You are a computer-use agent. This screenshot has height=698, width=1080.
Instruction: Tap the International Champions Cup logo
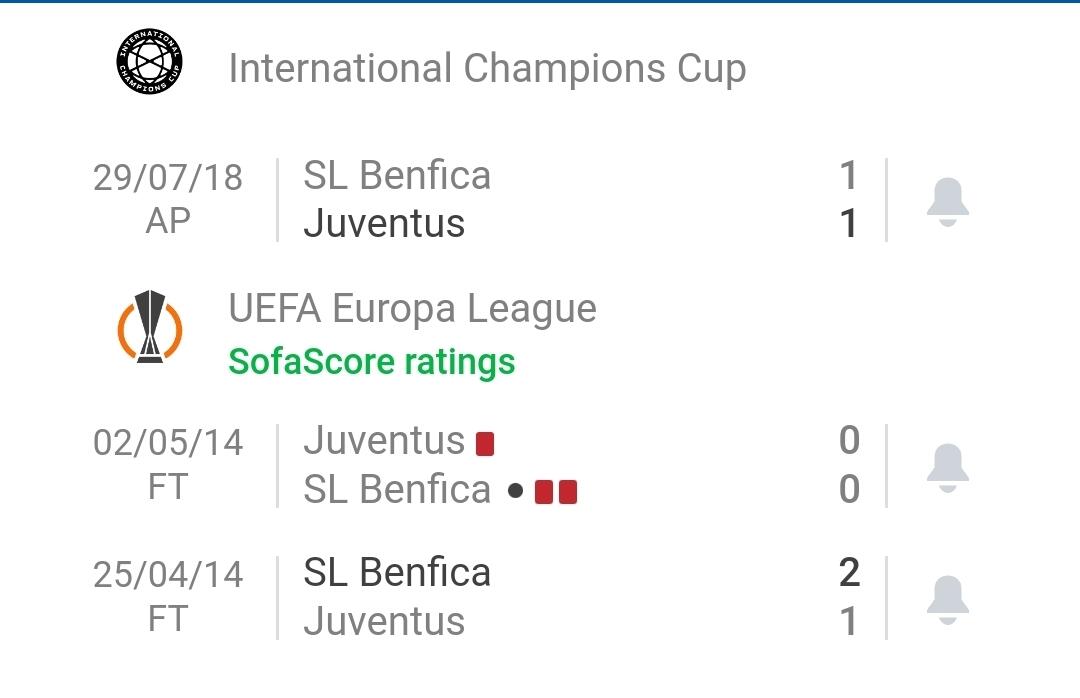point(150,62)
